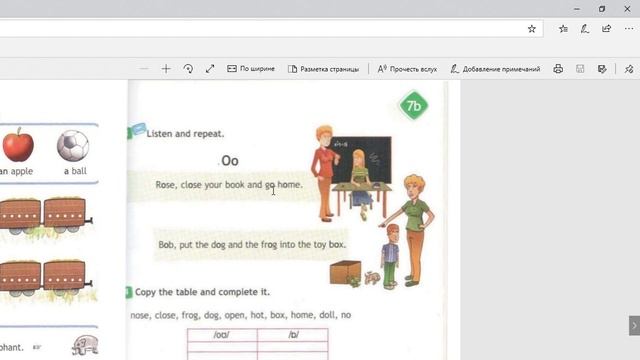Image resolution: width=640 pixels, height=360 pixels.
Task: Fit page to width (По ширине)
Action: pos(251,69)
